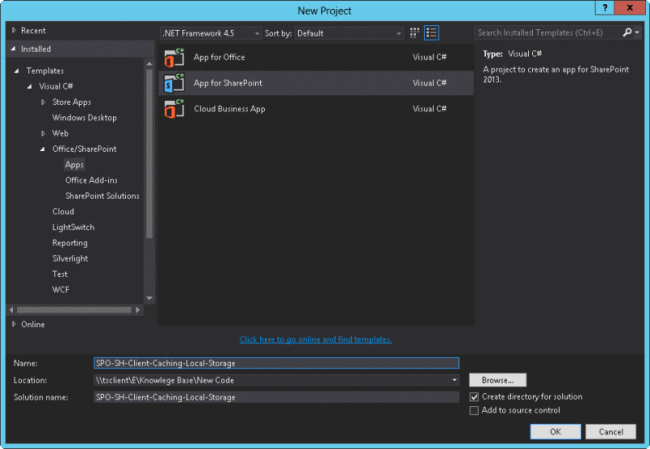Image resolution: width=650 pixels, height=449 pixels.
Task: Collapse the Visual C# node arrow
Action: click(29, 87)
